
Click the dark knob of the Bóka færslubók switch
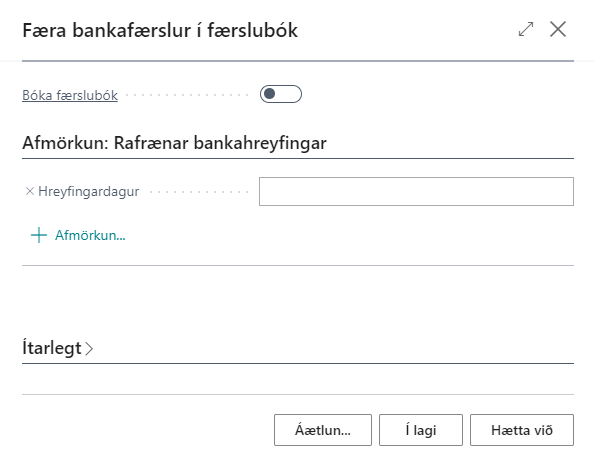269,94
